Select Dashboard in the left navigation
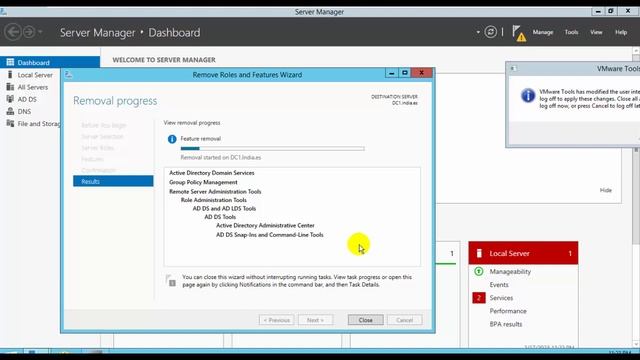The width and height of the screenshot is (640, 360). (x=50, y=62)
